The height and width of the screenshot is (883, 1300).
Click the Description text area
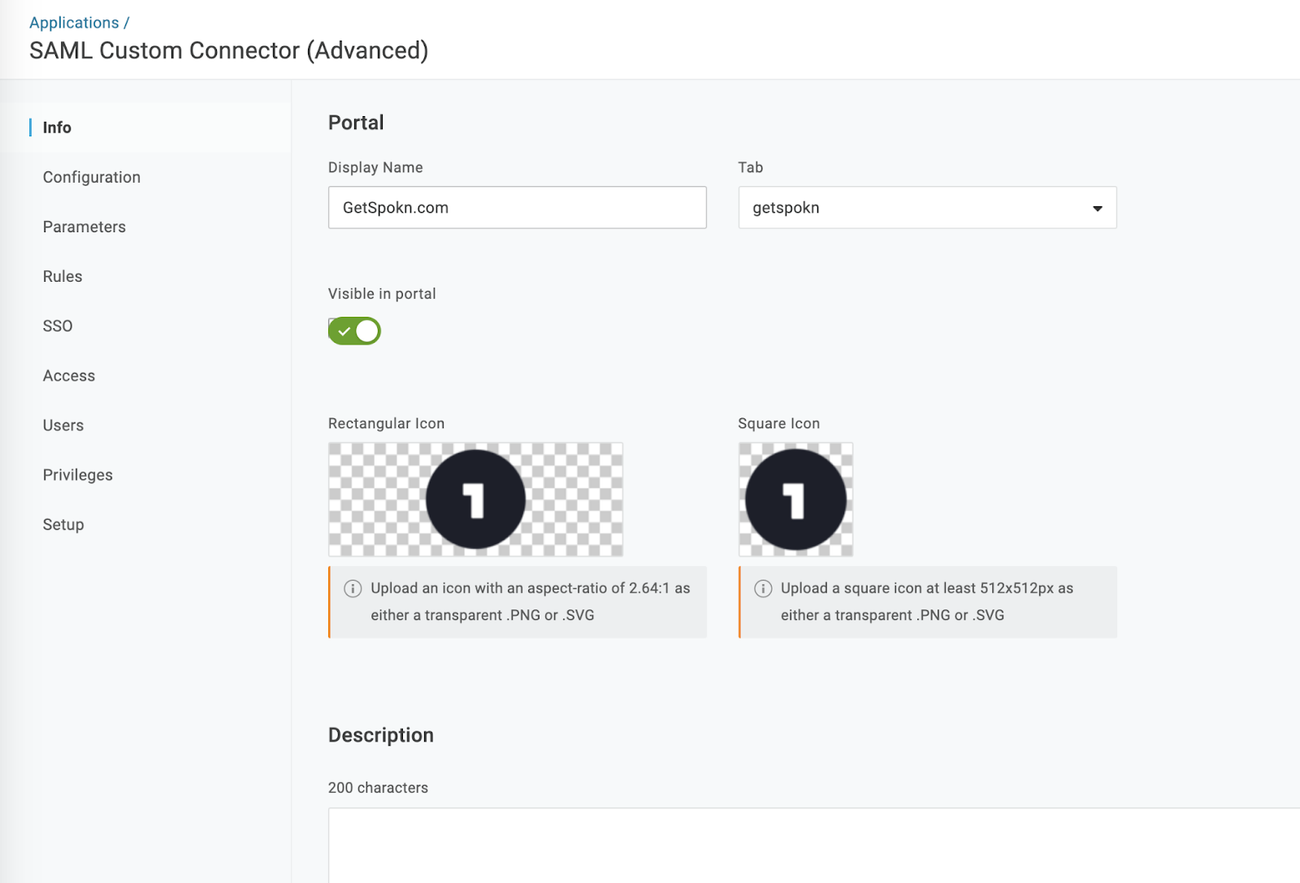[814, 845]
